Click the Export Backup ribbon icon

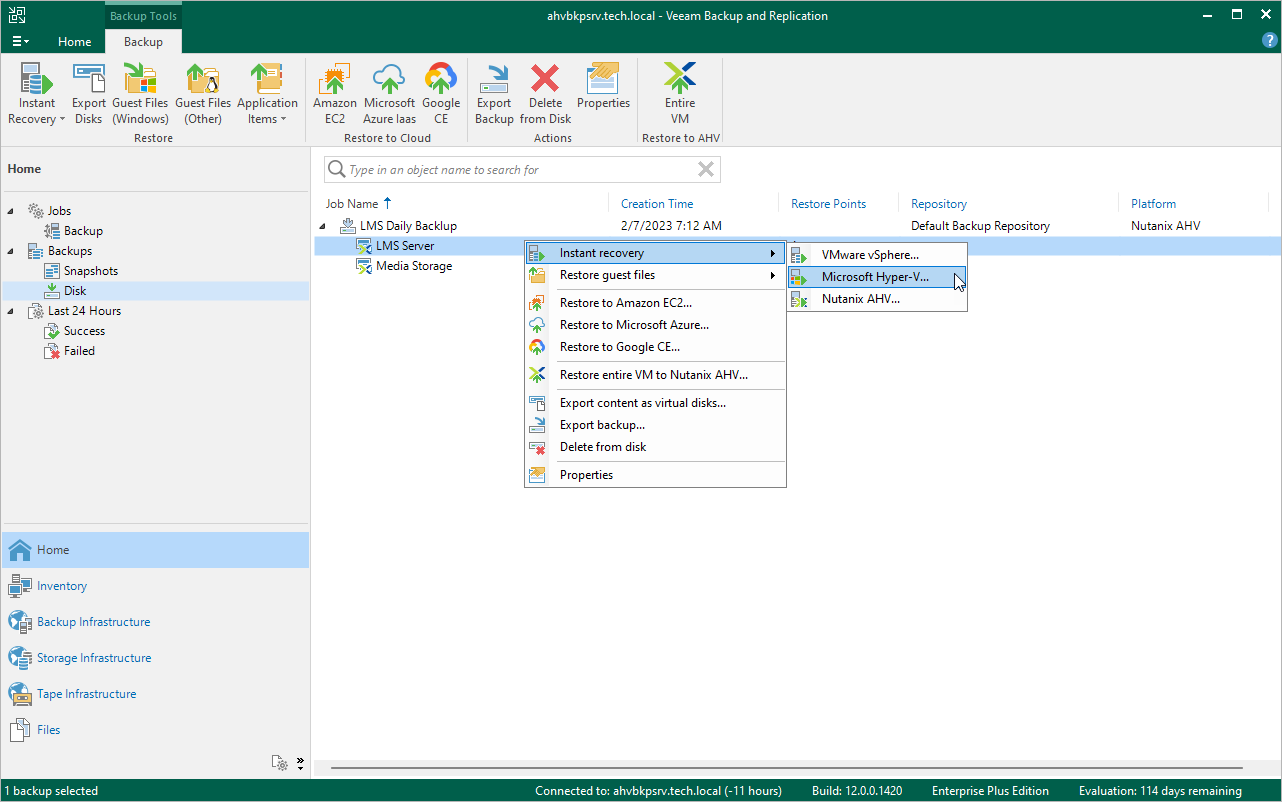[494, 94]
